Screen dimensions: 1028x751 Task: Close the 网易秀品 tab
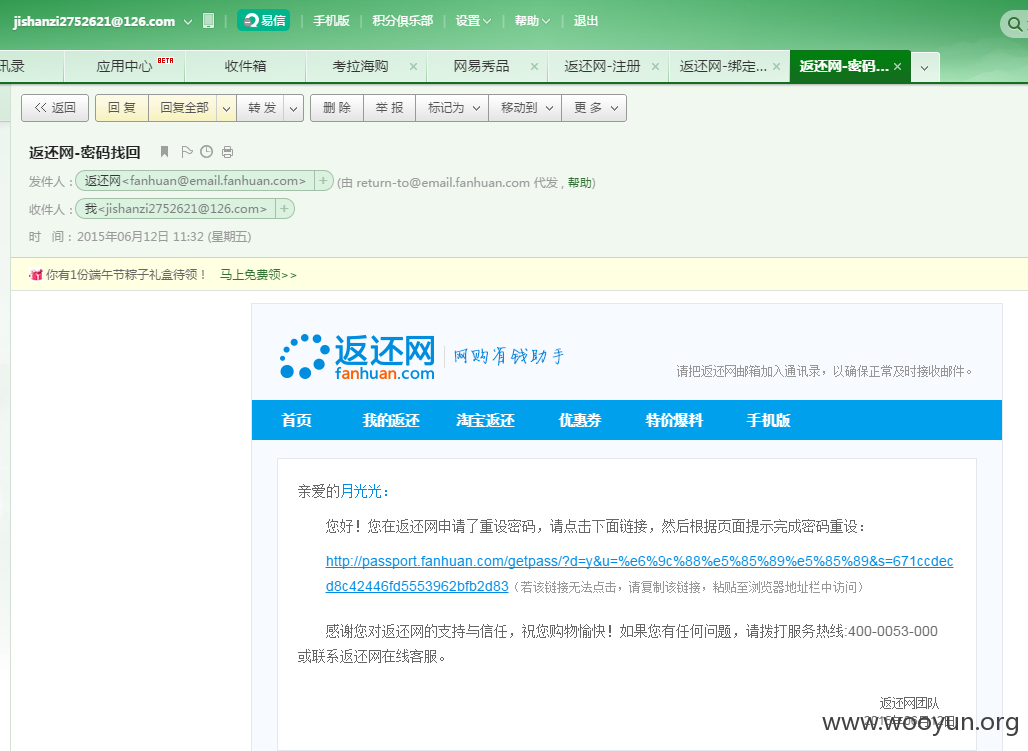(534, 66)
